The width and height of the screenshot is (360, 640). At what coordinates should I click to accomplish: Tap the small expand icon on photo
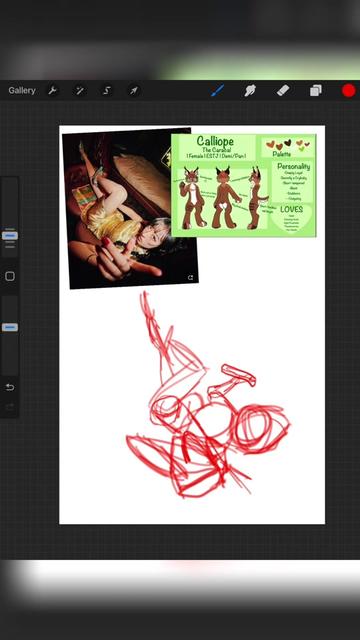pos(190,278)
